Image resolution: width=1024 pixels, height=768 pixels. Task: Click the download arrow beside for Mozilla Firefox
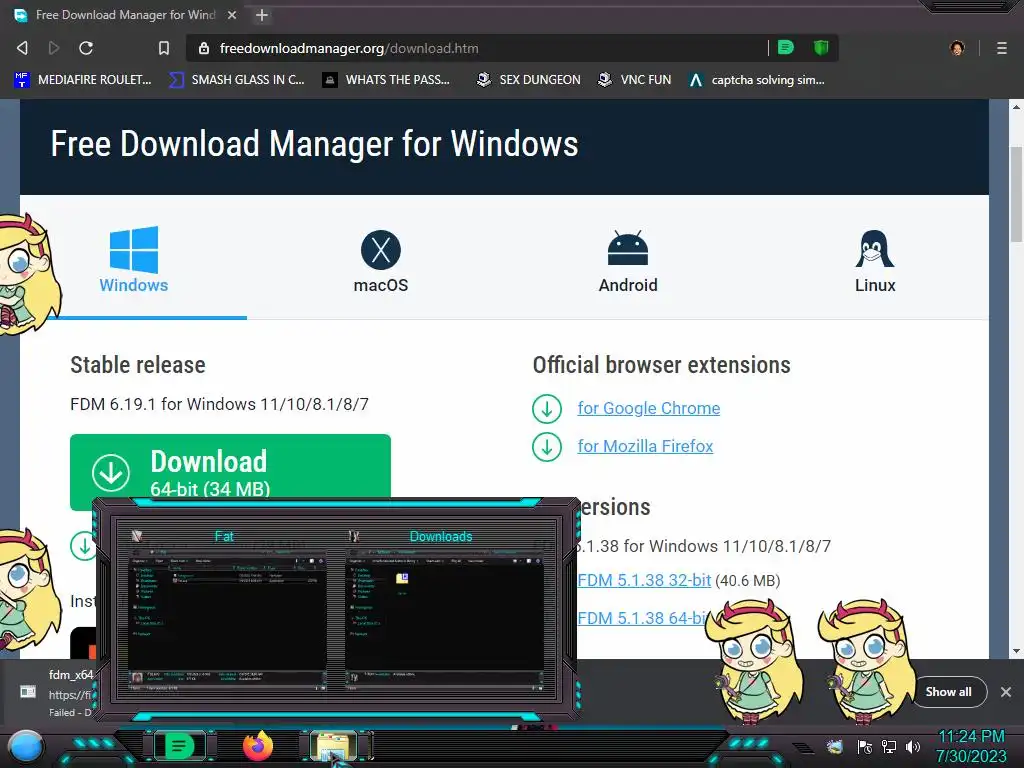pos(547,447)
